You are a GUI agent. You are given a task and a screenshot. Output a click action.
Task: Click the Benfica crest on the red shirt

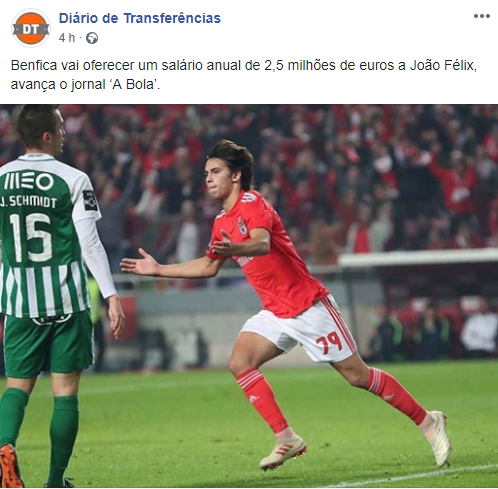(242, 225)
